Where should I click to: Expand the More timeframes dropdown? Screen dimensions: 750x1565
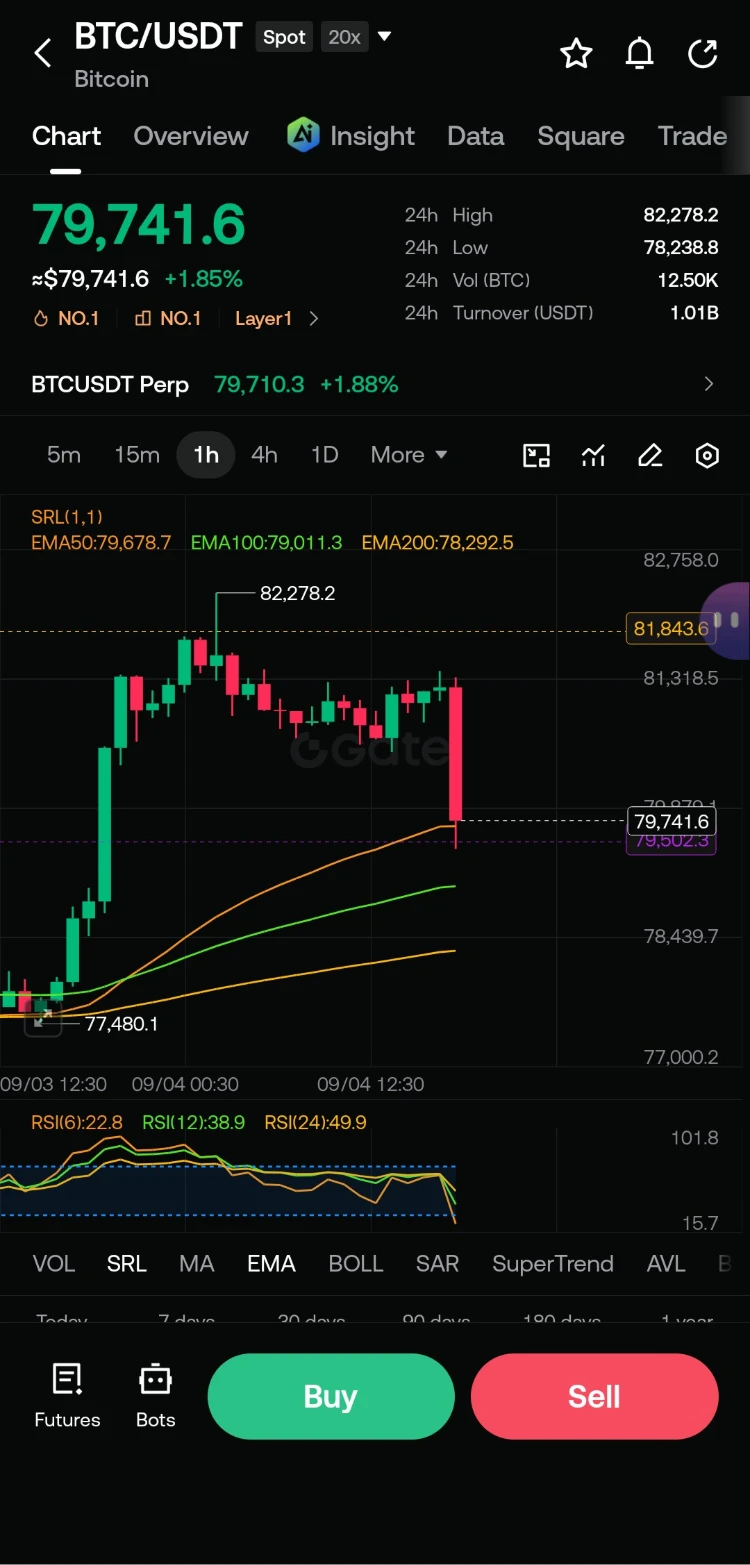coord(409,455)
